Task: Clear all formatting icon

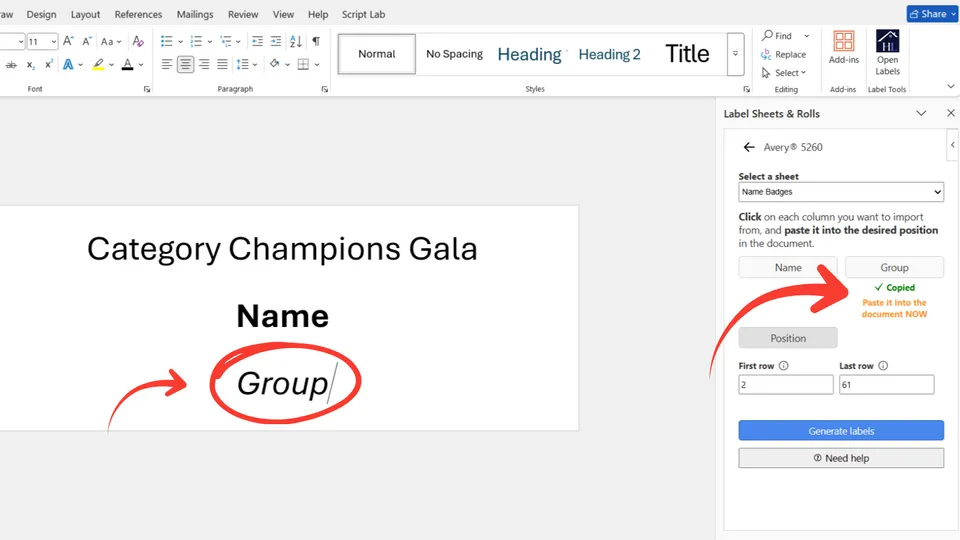Action: [x=138, y=41]
